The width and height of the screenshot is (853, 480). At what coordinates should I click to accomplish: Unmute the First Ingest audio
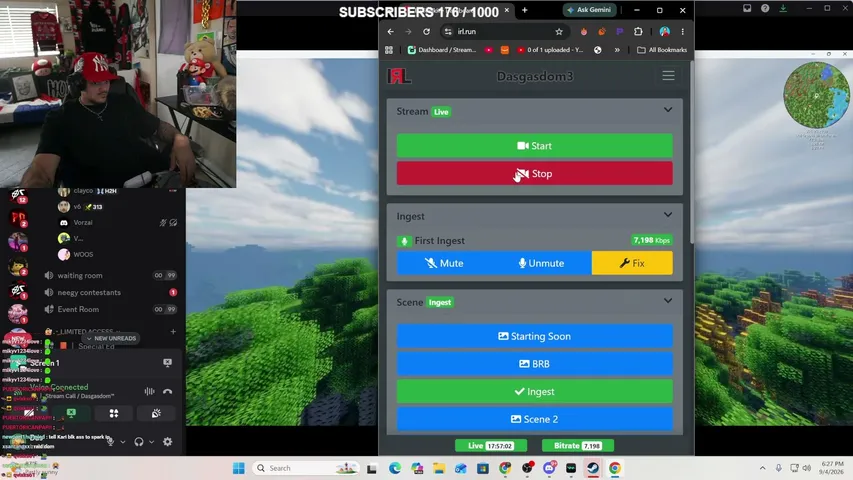tap(542, 263)
